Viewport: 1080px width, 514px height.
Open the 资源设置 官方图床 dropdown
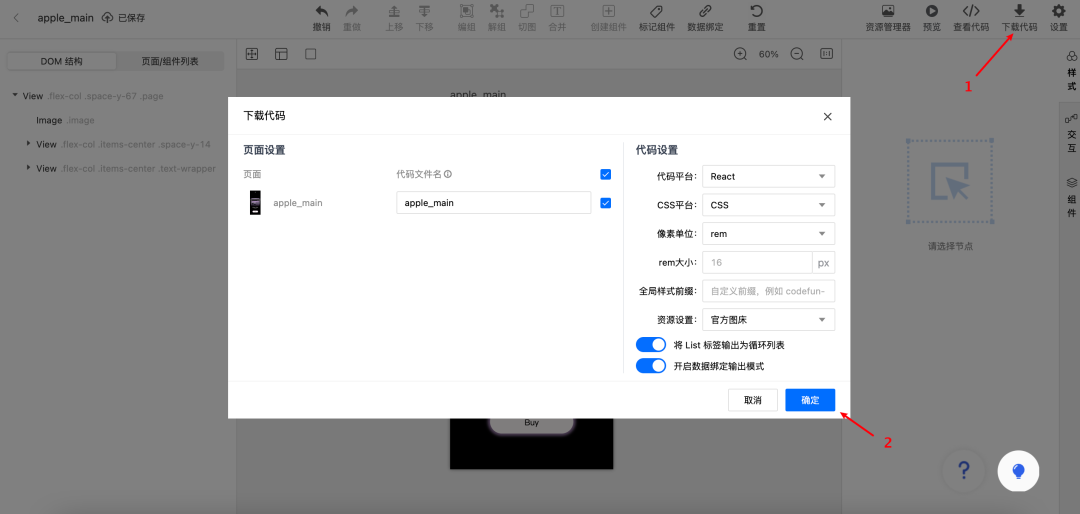point(769,320)
